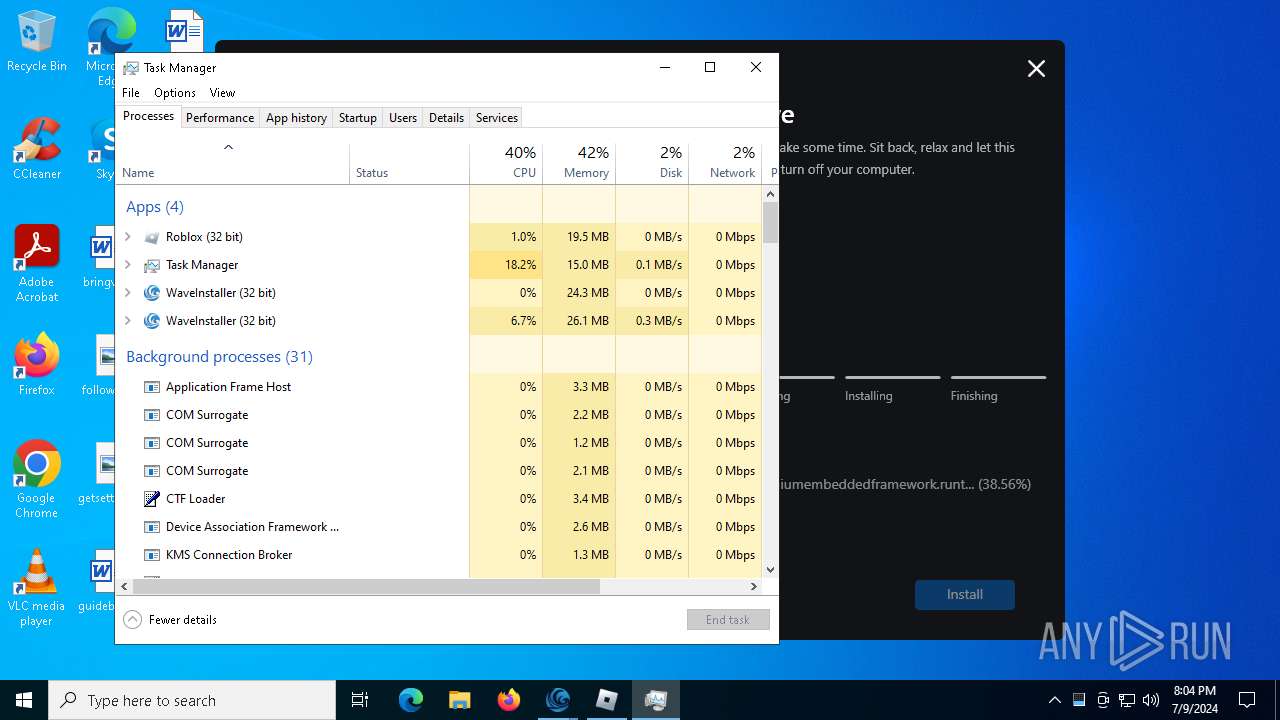
Task: Click the CTF Loader process icon
Action: [152, 499]
